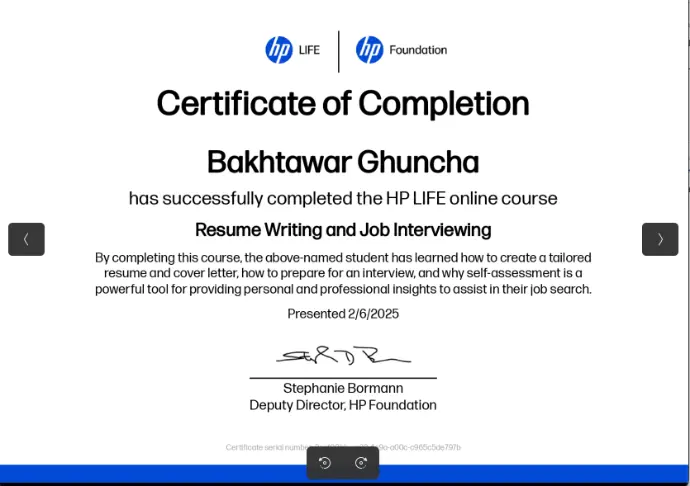Click the word 'LIFE' beside the HP logo
Screen dimensions: 690x486
point(309,50)
